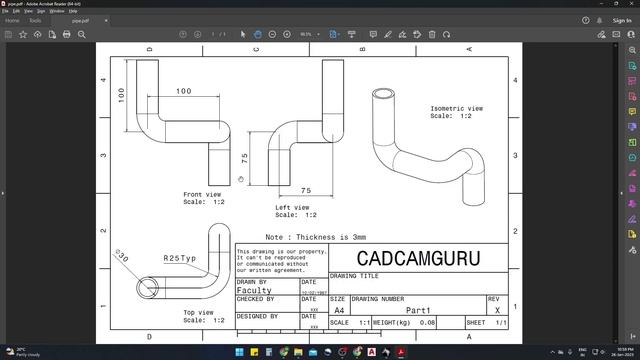Zoom in with the plus circle

287,35
